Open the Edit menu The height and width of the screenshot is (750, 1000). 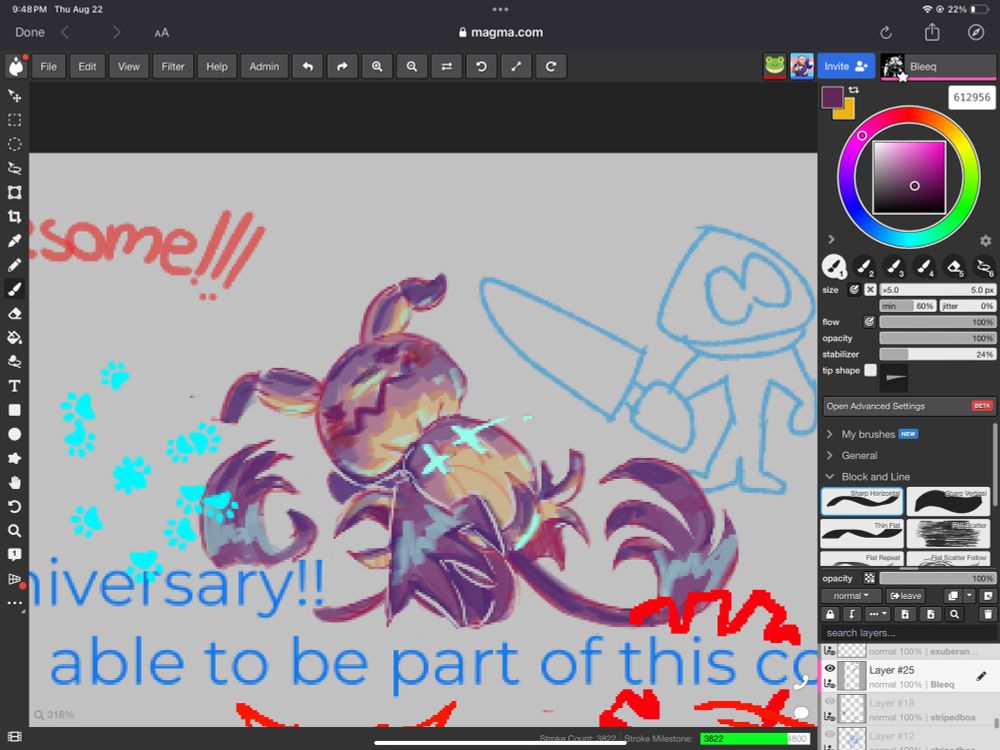(x=87, y=66)
